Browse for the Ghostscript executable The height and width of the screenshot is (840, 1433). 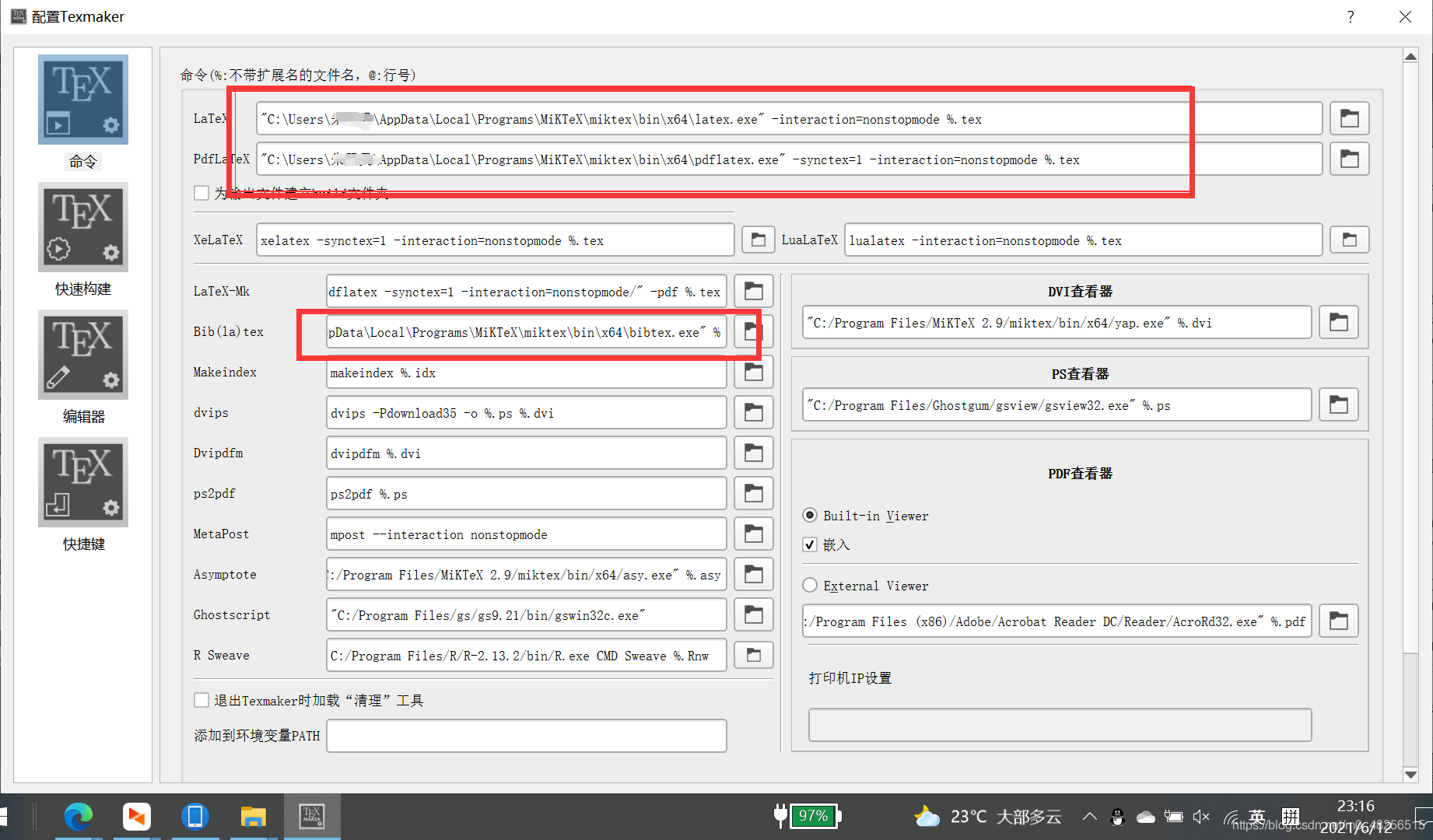pos(753,614)
